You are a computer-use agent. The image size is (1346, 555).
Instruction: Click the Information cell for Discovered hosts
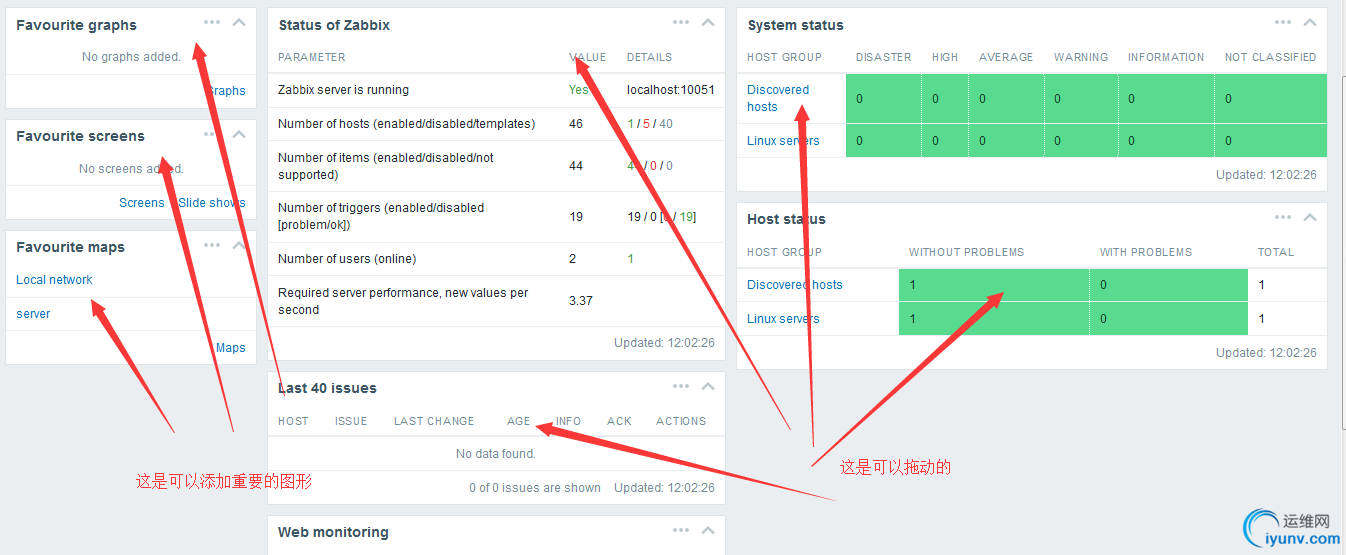point(1166,99)
